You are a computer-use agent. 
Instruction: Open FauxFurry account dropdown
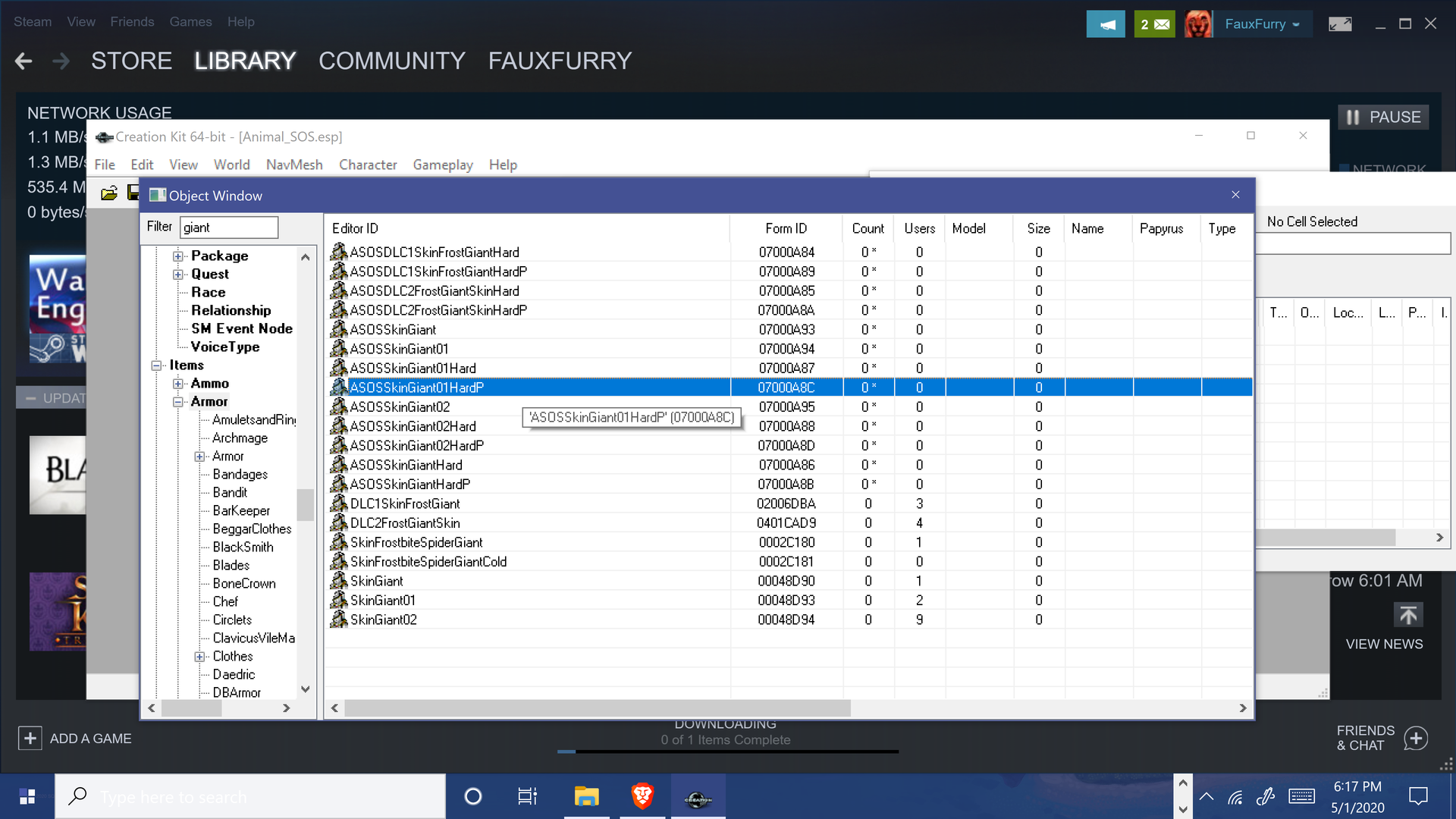click(x=1263, y=24)
